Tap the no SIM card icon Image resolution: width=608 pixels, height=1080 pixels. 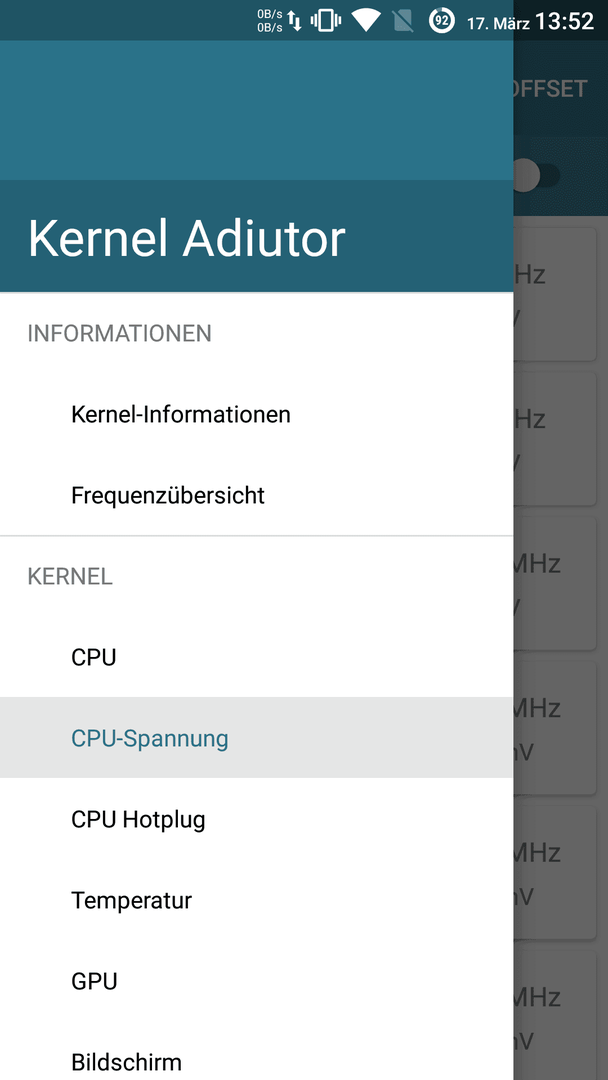point(403,20)
